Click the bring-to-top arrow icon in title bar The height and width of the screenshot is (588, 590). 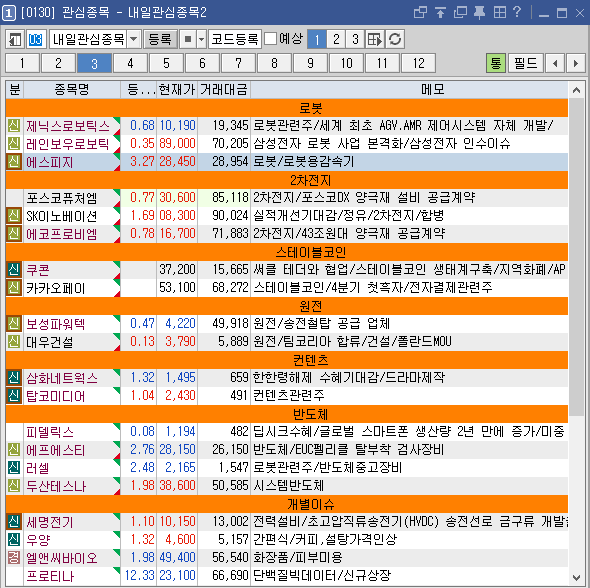pos(440,12)
